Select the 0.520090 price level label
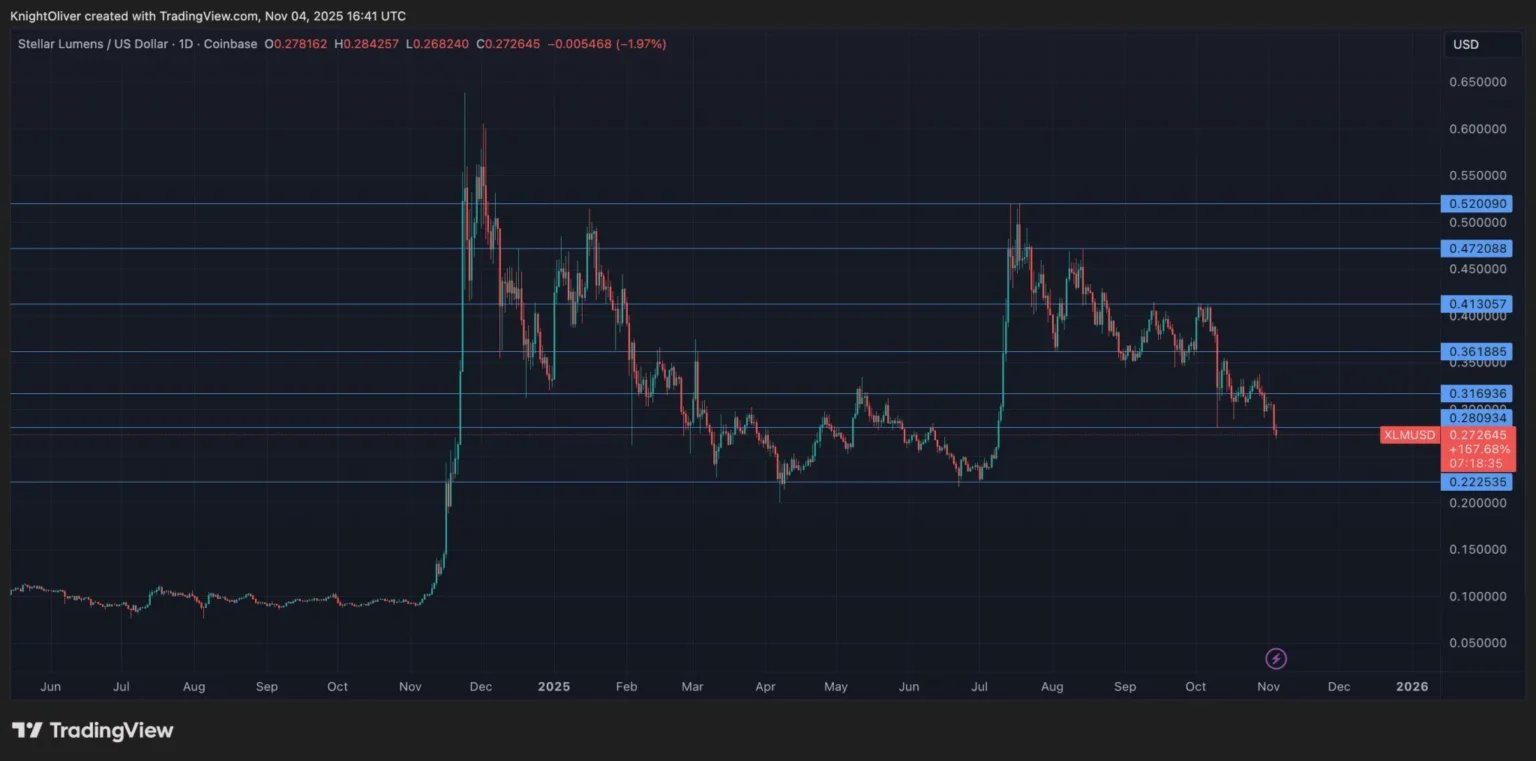Screen dimensions: 1536x761 click(1477, 204)
